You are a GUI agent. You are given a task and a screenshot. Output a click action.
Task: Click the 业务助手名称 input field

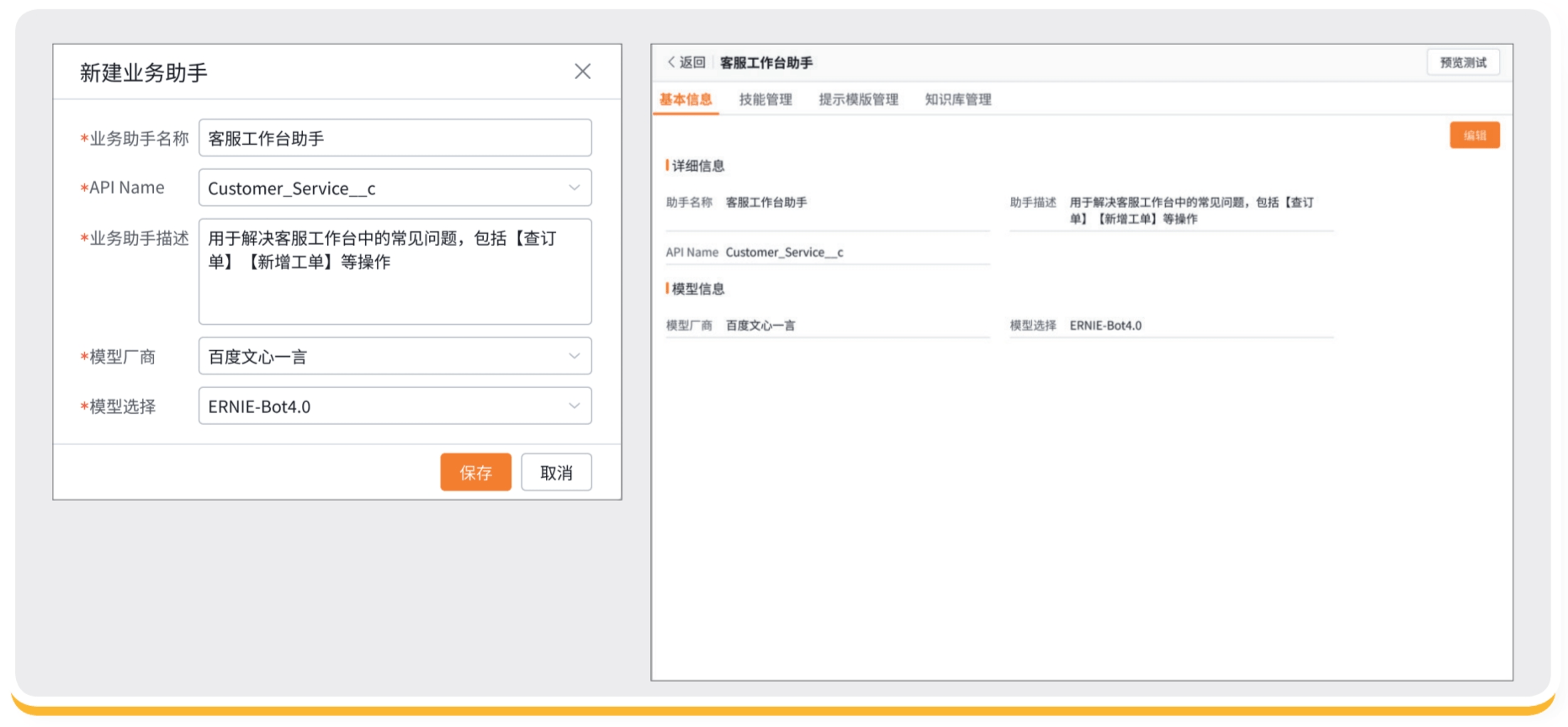[395, 138]
